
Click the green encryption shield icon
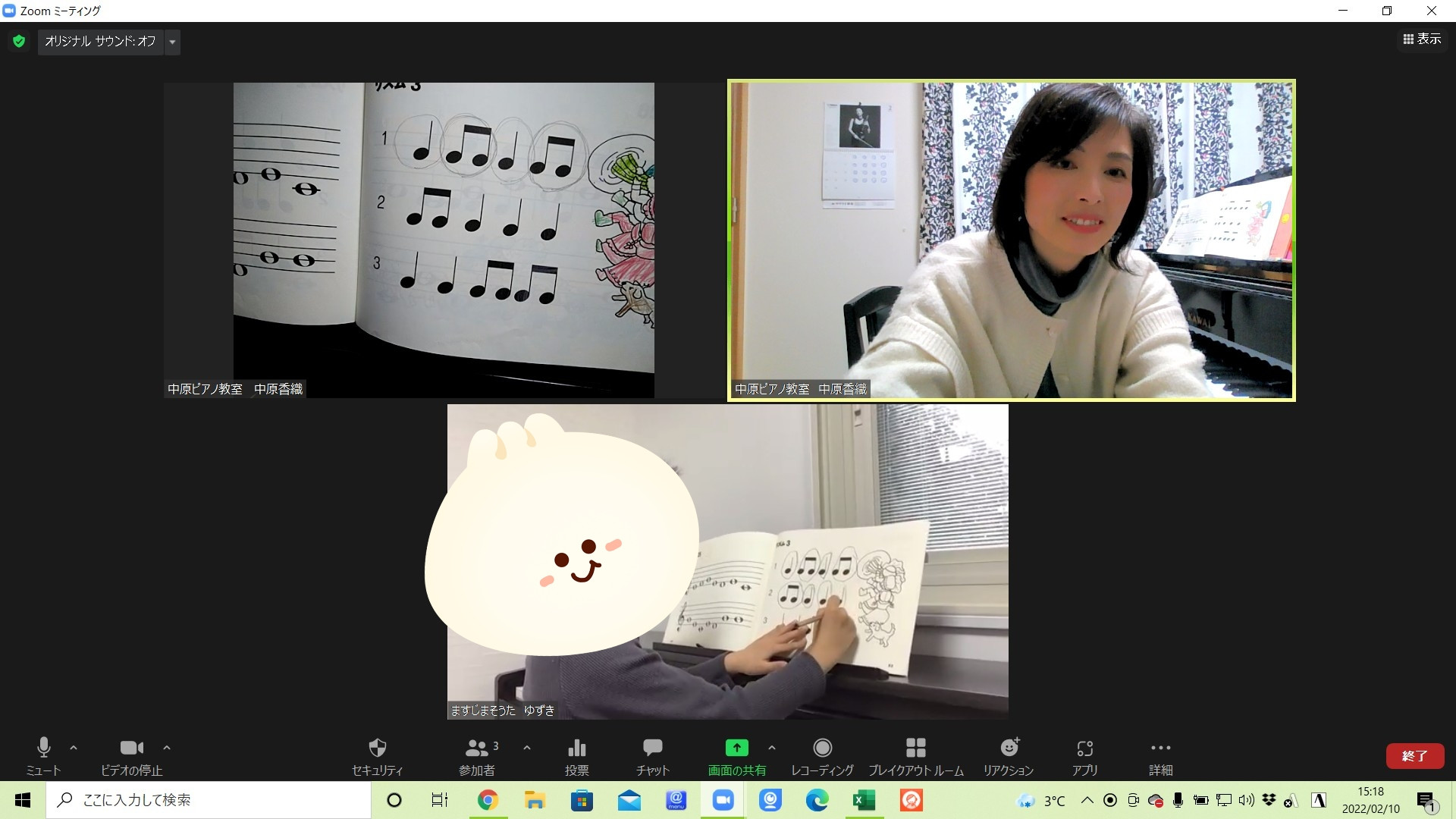click(19, 41)
